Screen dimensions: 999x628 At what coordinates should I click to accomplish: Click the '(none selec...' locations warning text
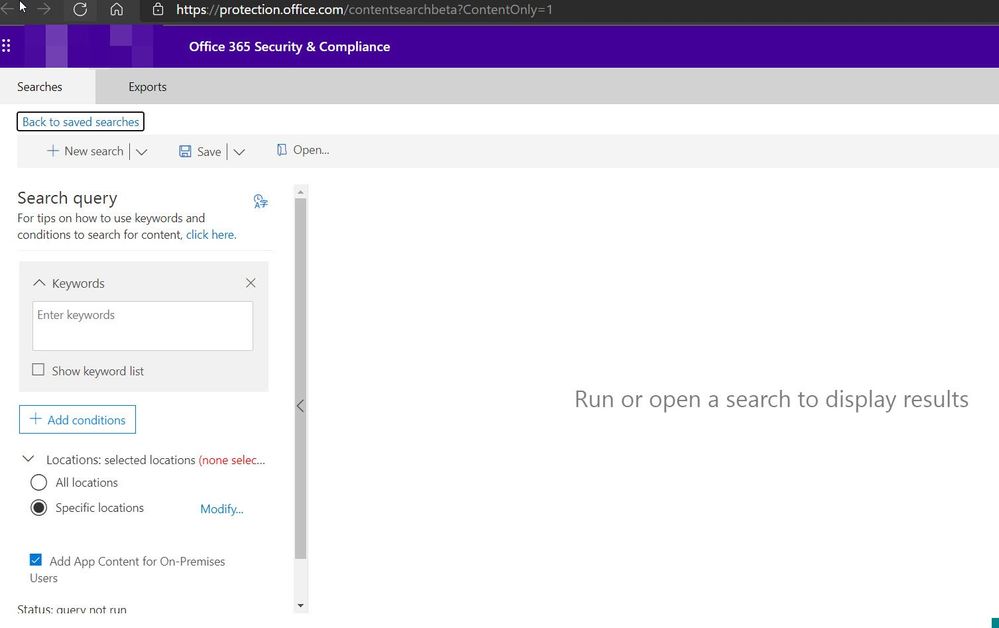[x=232, y=460]
